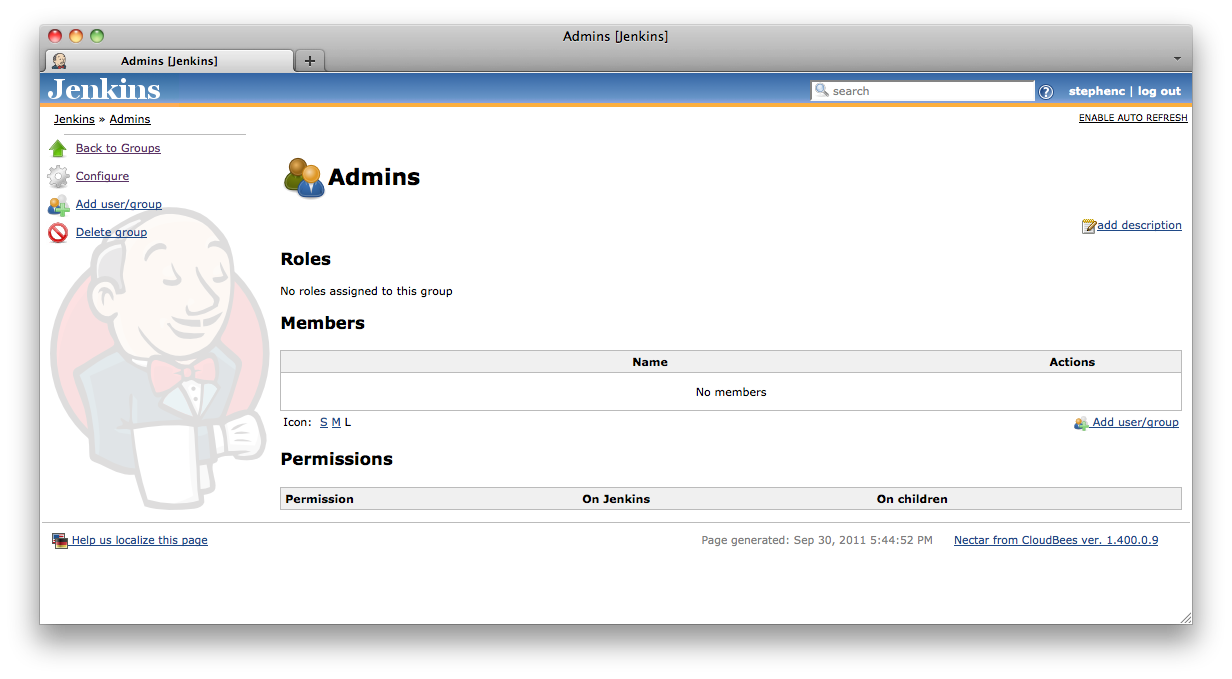Click the Name column header
This screenshot has height=679, width=1232.
point(650,362)
